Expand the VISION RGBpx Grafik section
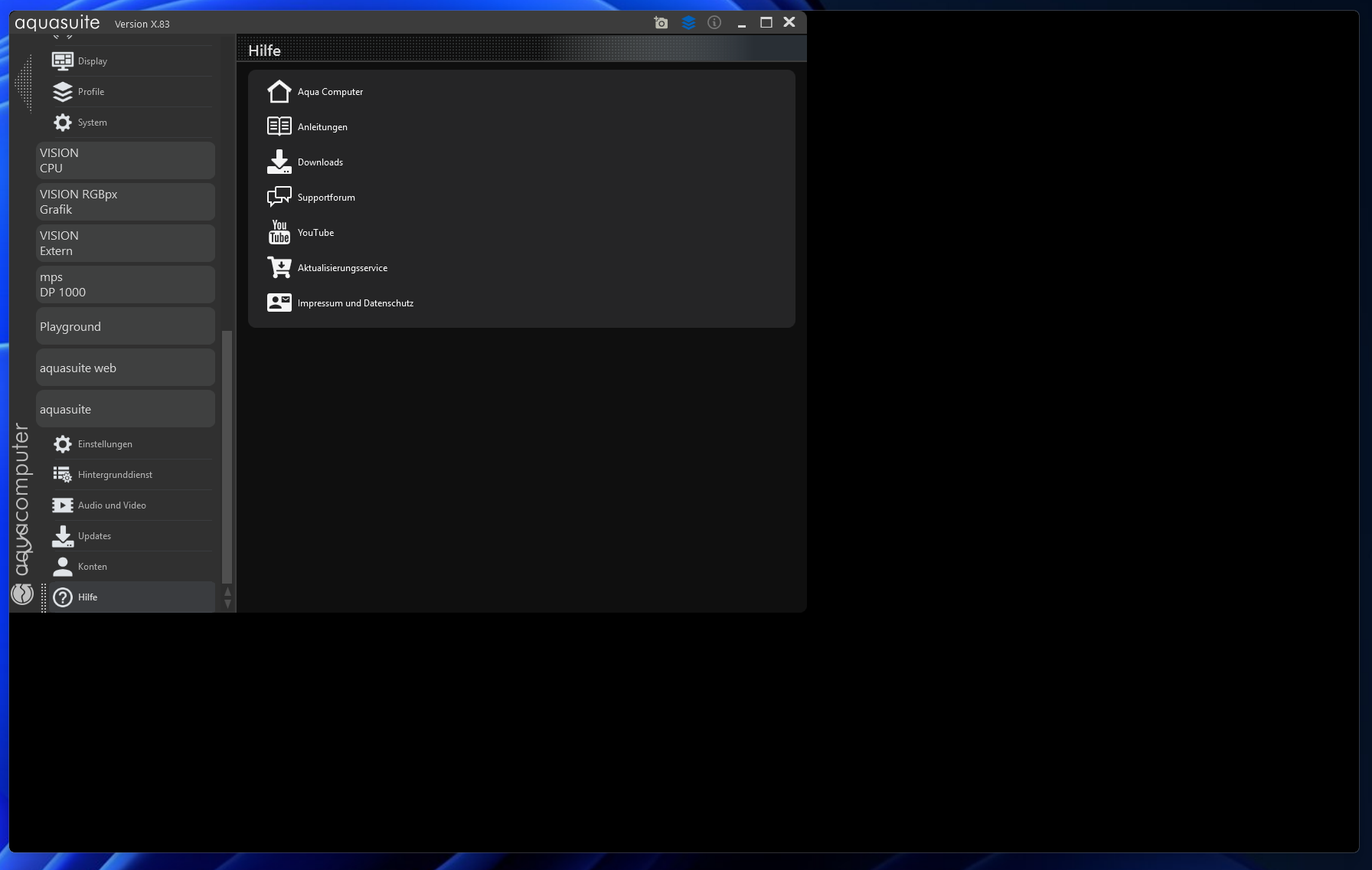The height and width of the screenshot is (870, 1372). 125,202
